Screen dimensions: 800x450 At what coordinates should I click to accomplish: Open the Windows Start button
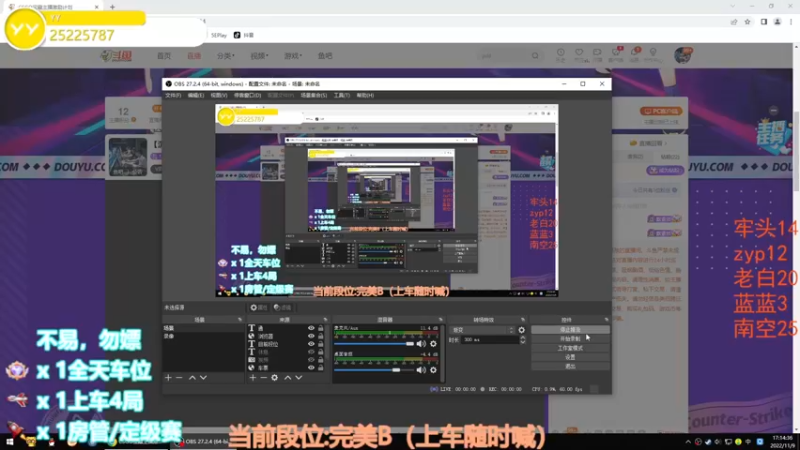tap(9, 442)
